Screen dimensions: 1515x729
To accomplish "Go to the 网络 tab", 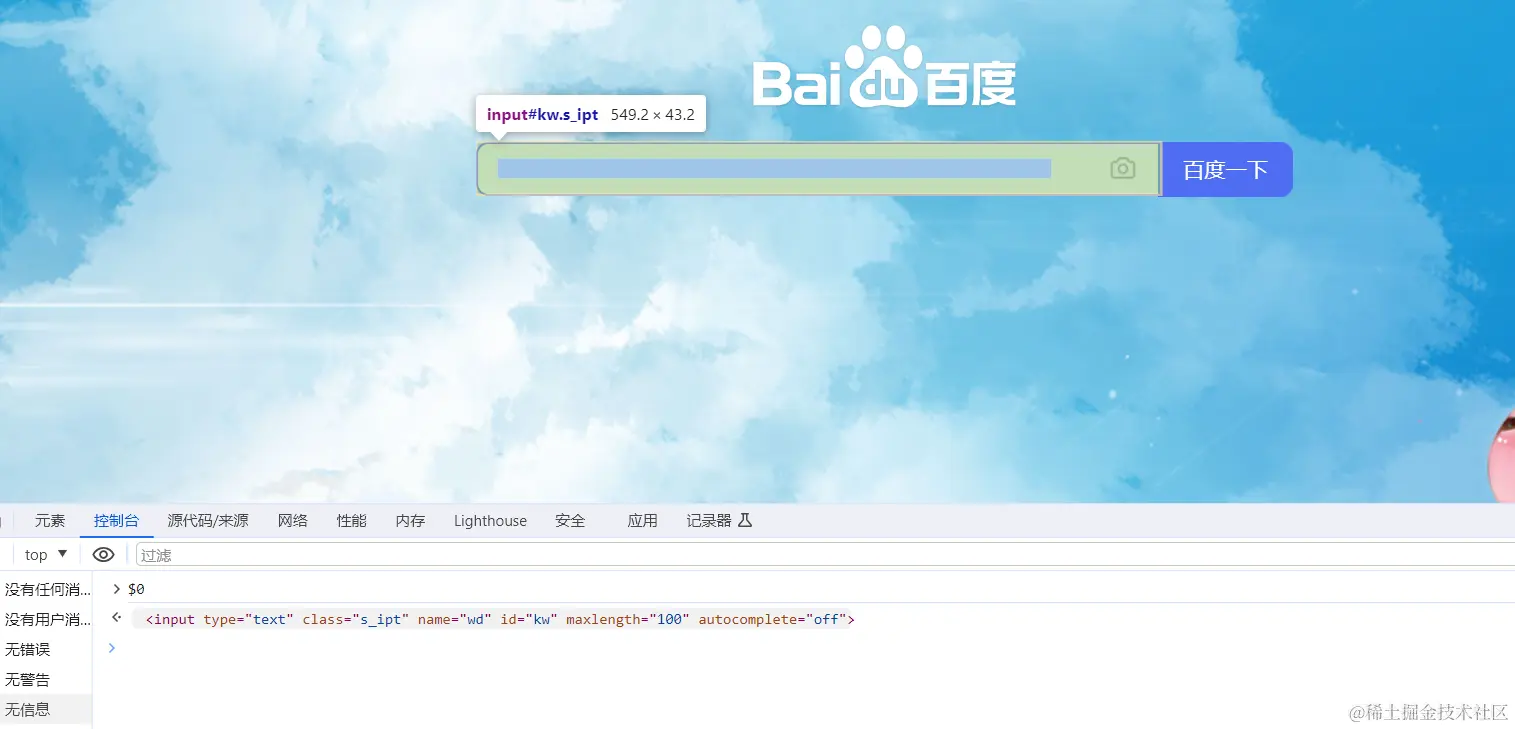I will coord(293,520).
